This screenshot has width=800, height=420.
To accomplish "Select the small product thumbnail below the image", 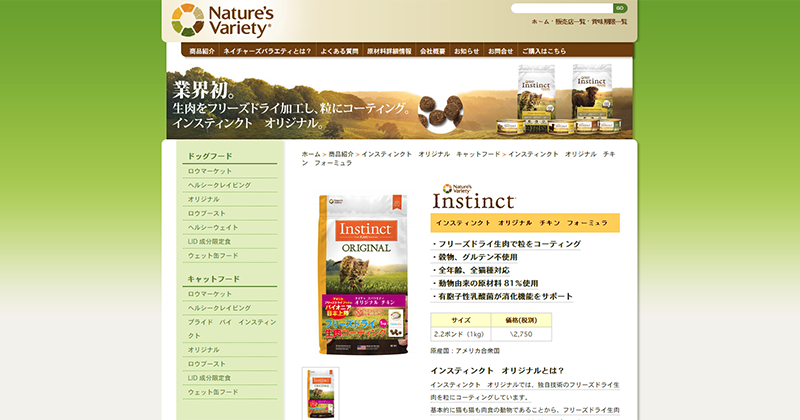I will pos(320,393).
